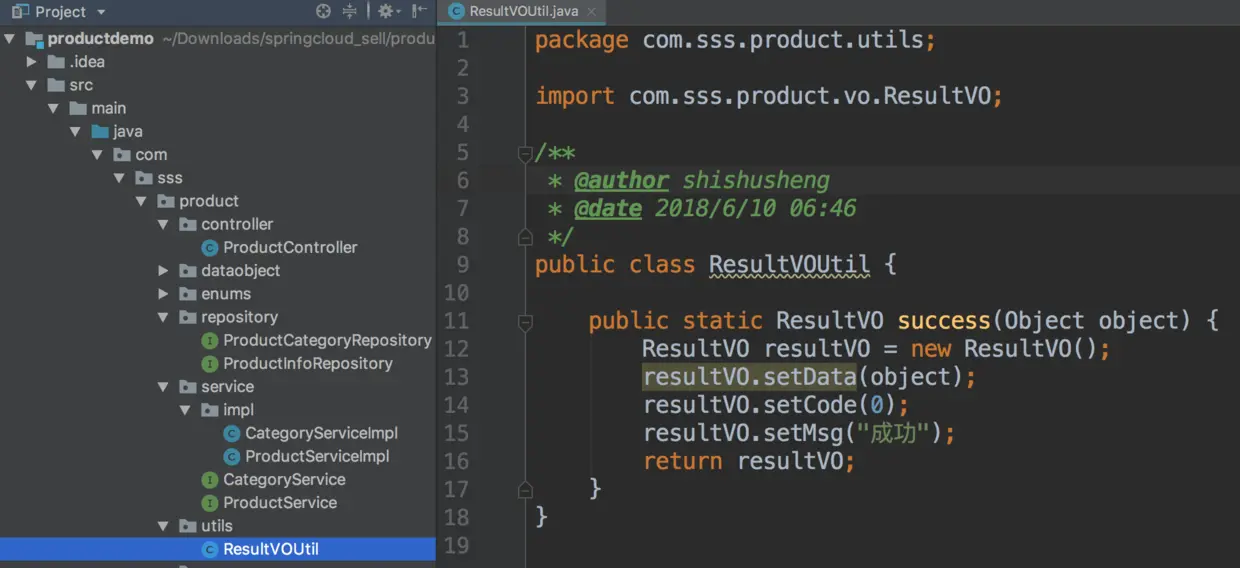Click the impl package icon

coord(209,410)
